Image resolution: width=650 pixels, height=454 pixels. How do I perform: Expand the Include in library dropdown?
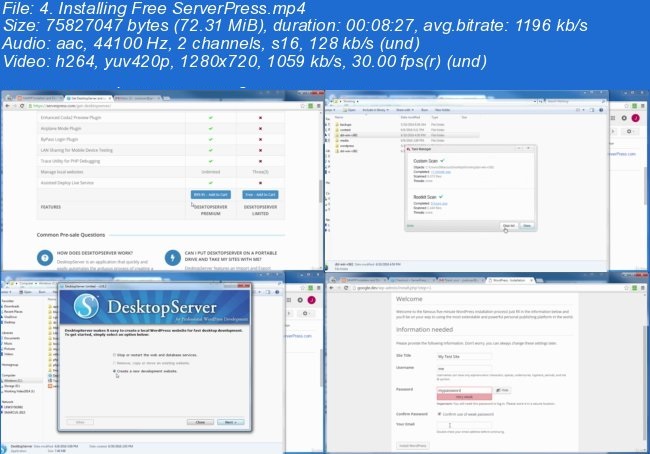tap(376, 110)
